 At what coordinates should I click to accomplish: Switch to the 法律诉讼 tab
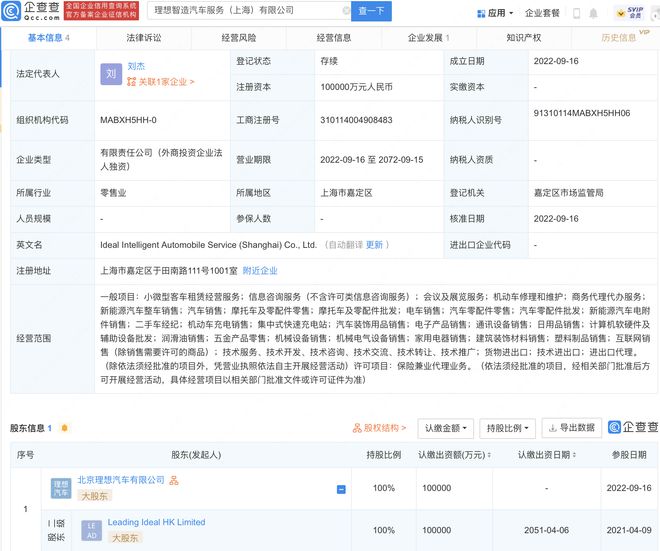tap(144, 38)
